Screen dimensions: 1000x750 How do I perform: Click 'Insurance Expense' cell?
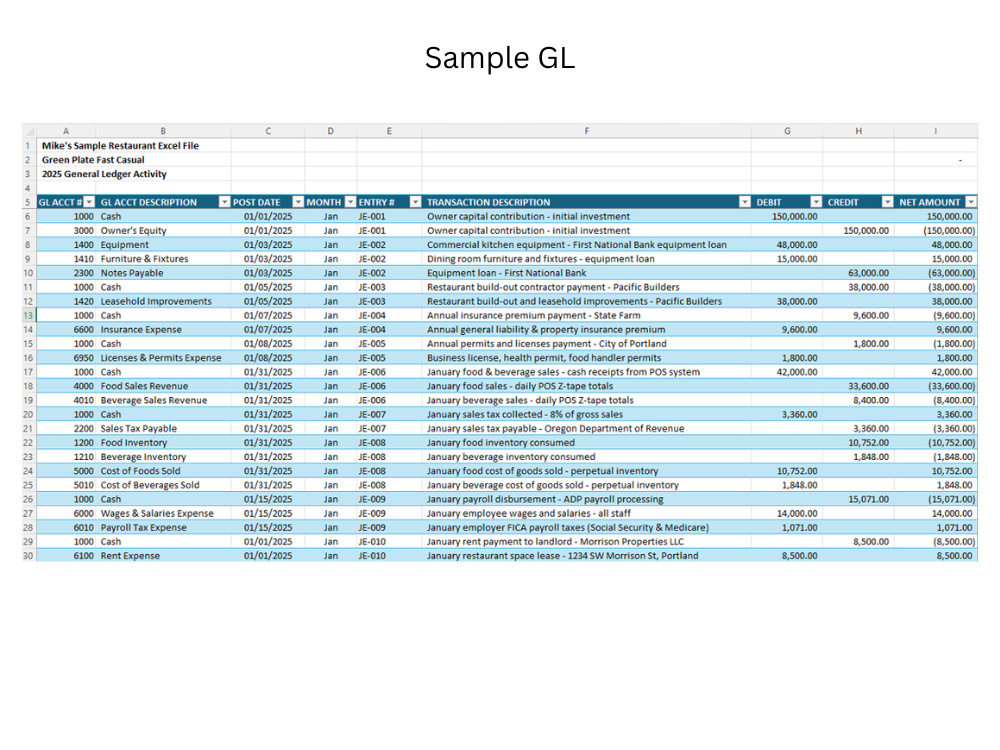163,329
